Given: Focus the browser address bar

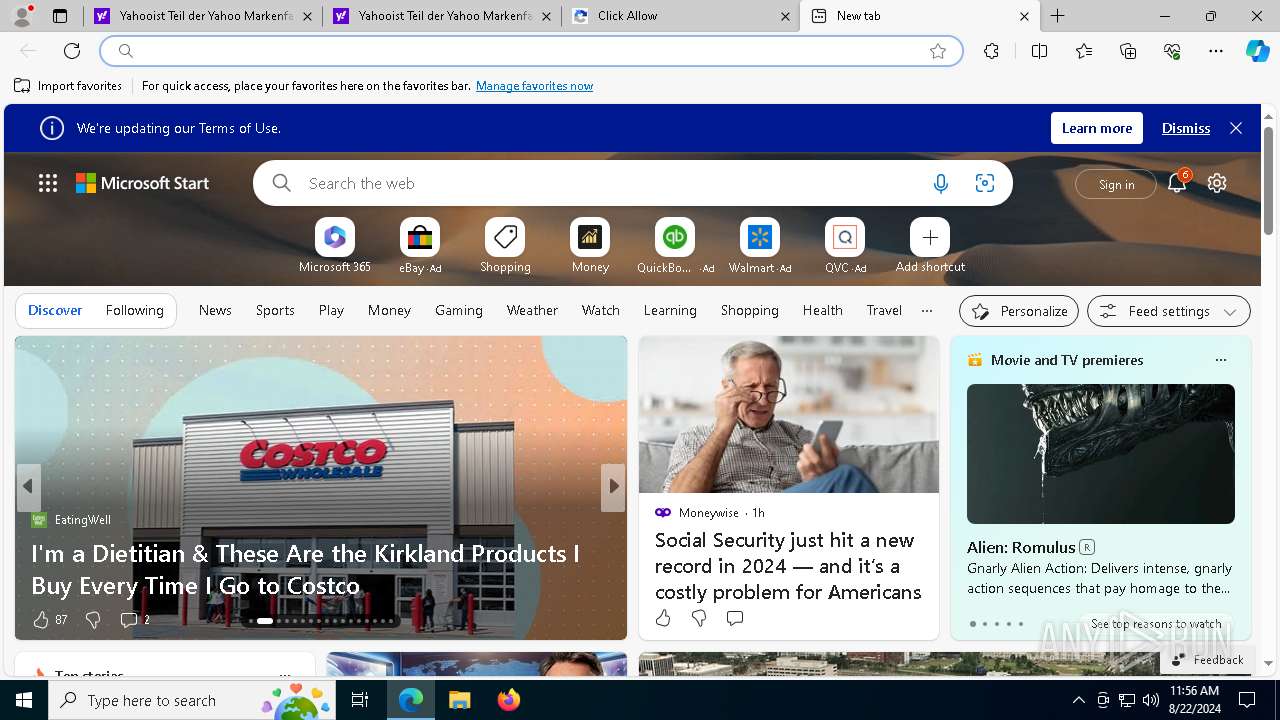Looking at the screenshot, I should click(x=531, y=51).
